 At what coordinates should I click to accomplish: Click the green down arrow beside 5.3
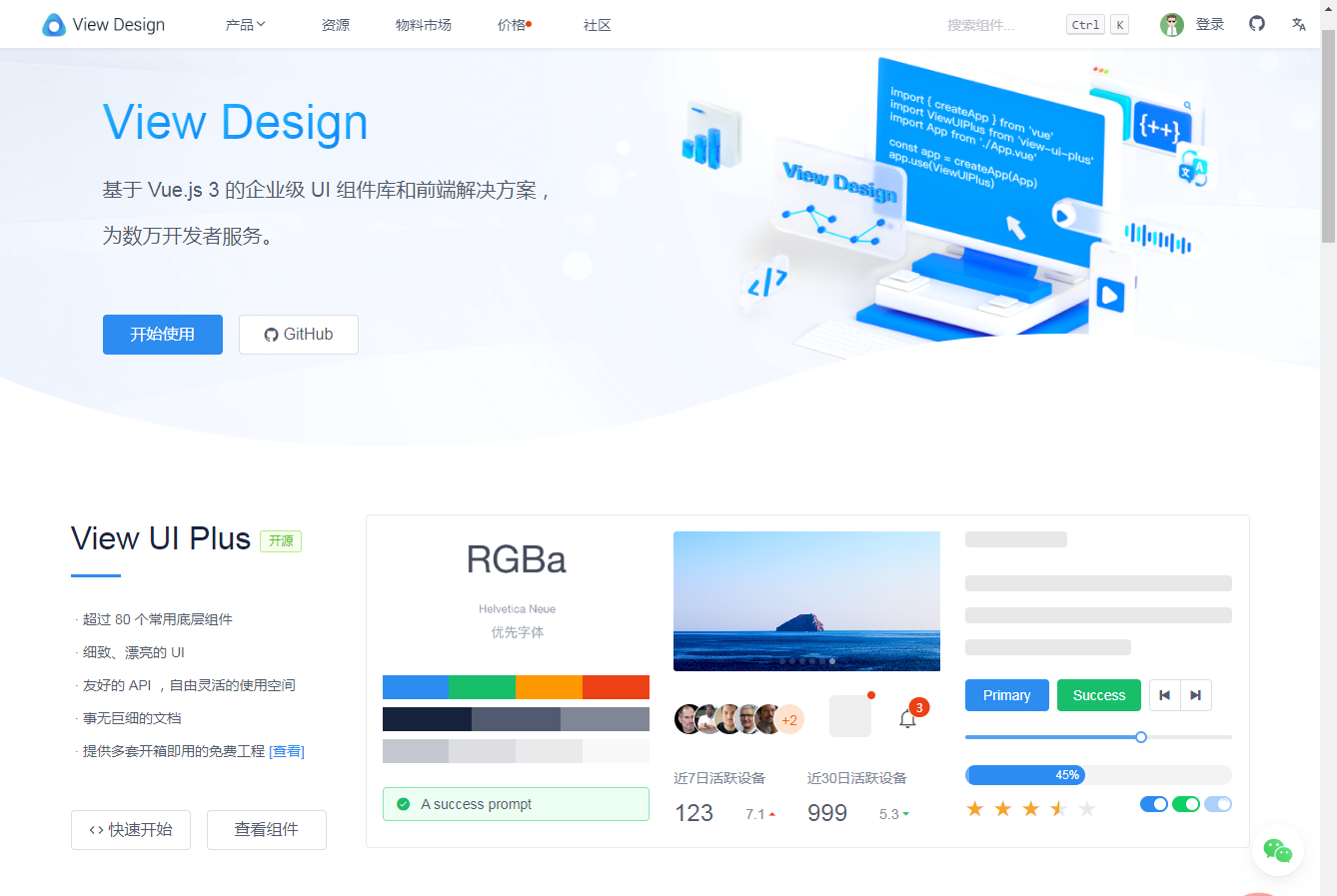coord(906,814)
